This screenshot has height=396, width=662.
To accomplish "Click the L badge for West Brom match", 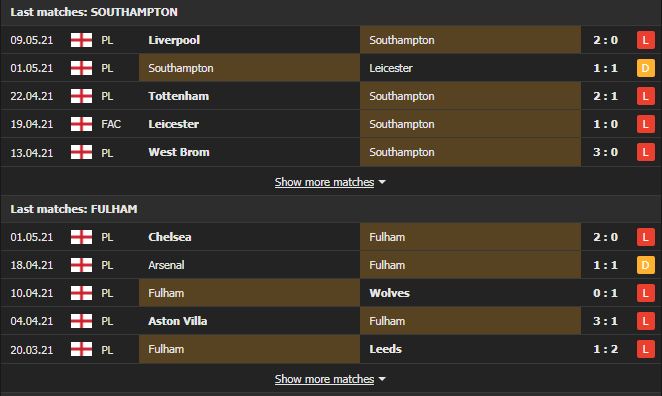I will (x=645, y=152).
